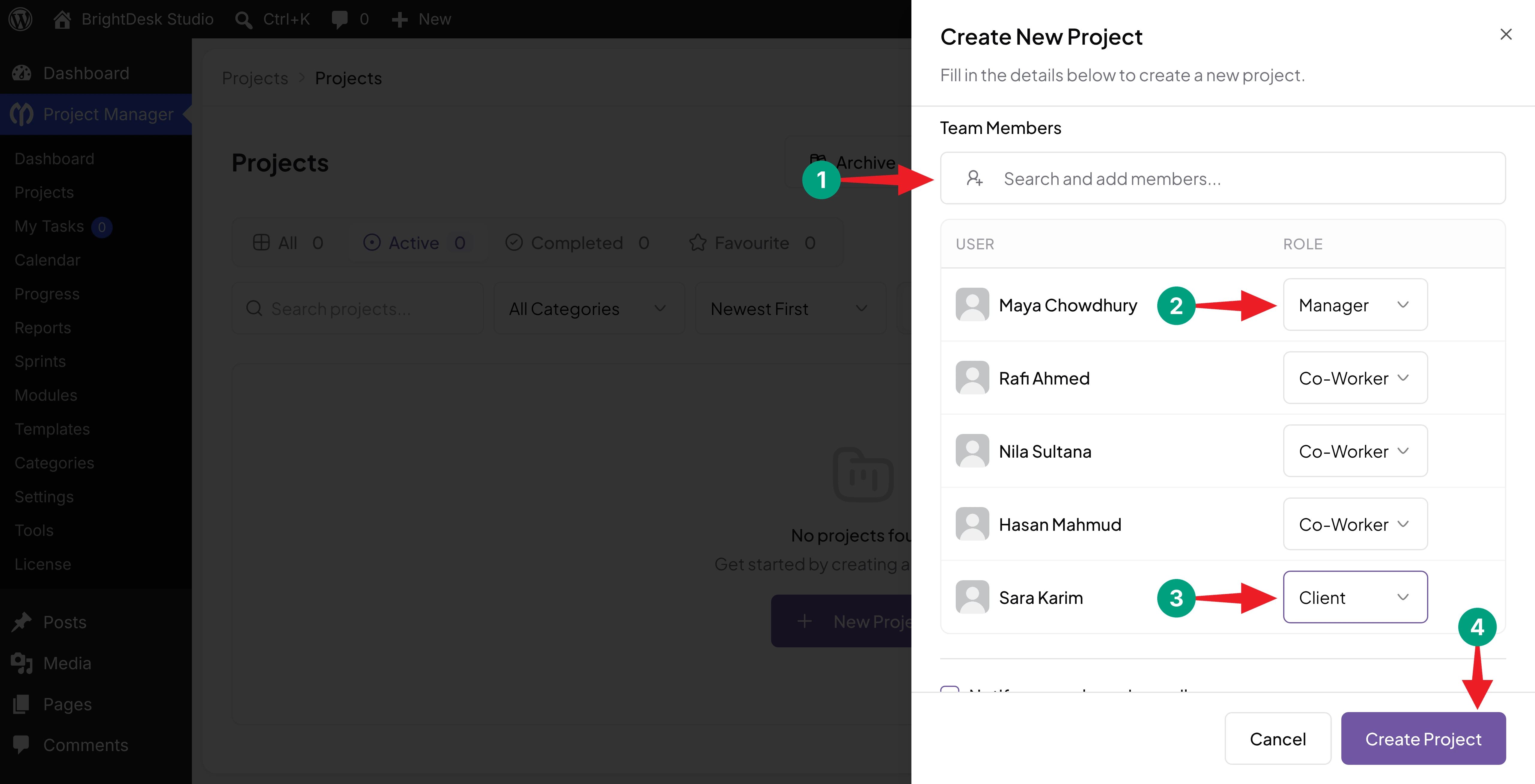The image size is (1535, 784).
Task: Click the grid icon beside All
Action: pos(261,242)
